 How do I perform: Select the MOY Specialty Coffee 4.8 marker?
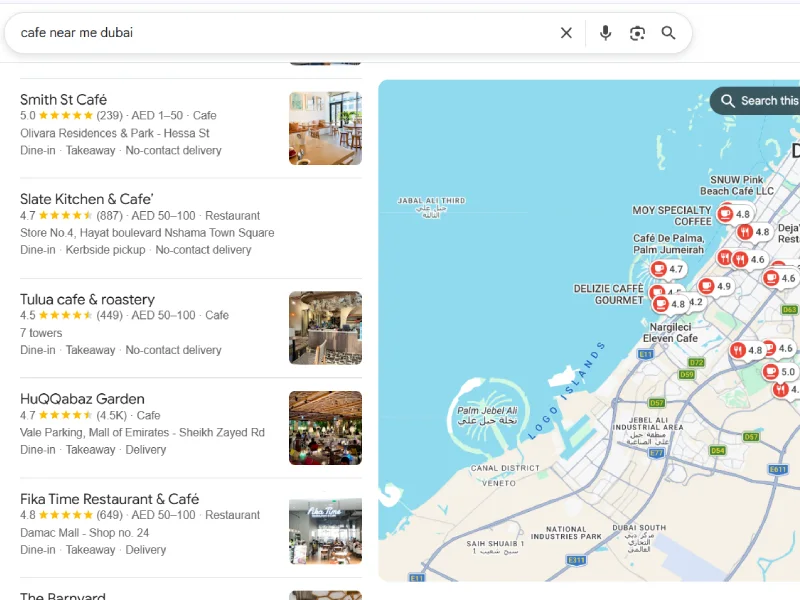[x=733, y=214]
